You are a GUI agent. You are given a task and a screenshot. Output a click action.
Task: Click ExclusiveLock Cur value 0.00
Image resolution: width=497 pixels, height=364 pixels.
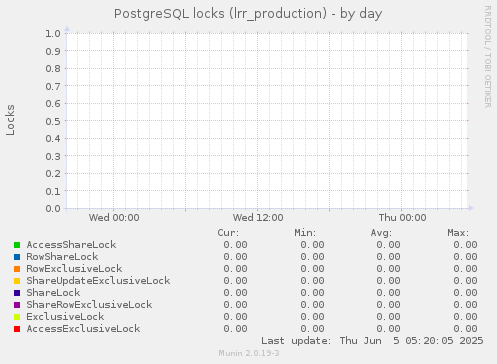235,317
